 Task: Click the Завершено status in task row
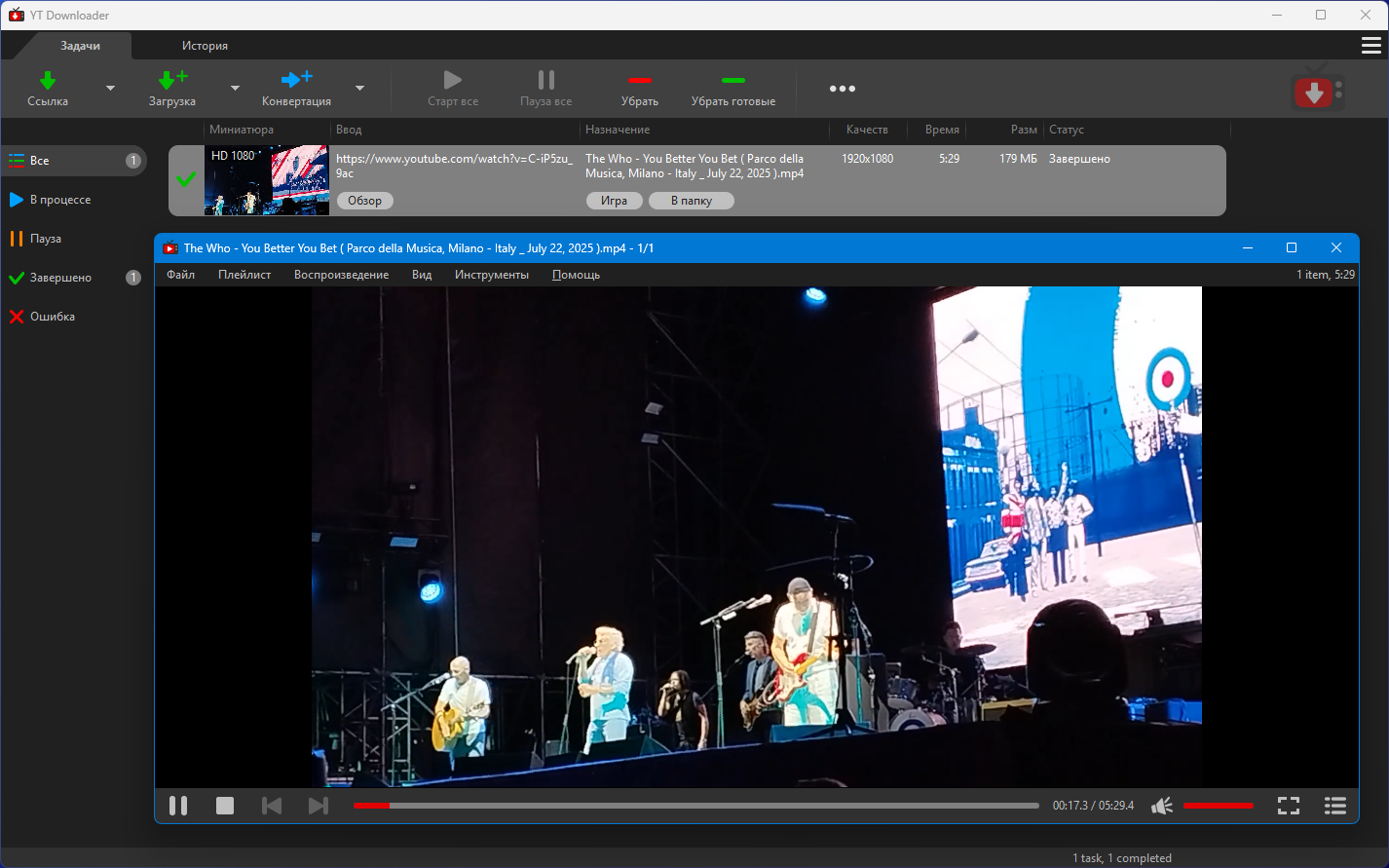[x=1079, y=159]
